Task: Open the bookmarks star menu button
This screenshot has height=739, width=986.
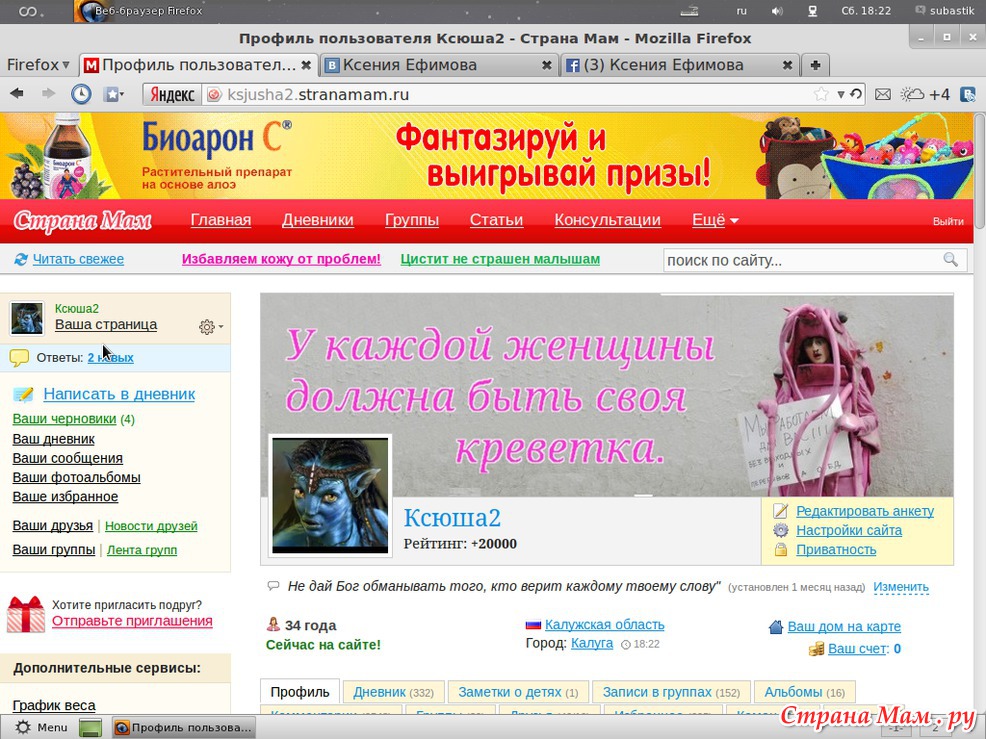Action: [114, 94]
